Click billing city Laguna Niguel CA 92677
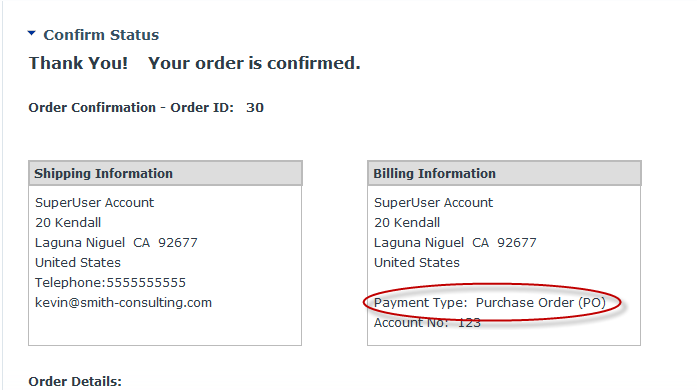Viewport: 697px width, 390px height. (455, 243)
